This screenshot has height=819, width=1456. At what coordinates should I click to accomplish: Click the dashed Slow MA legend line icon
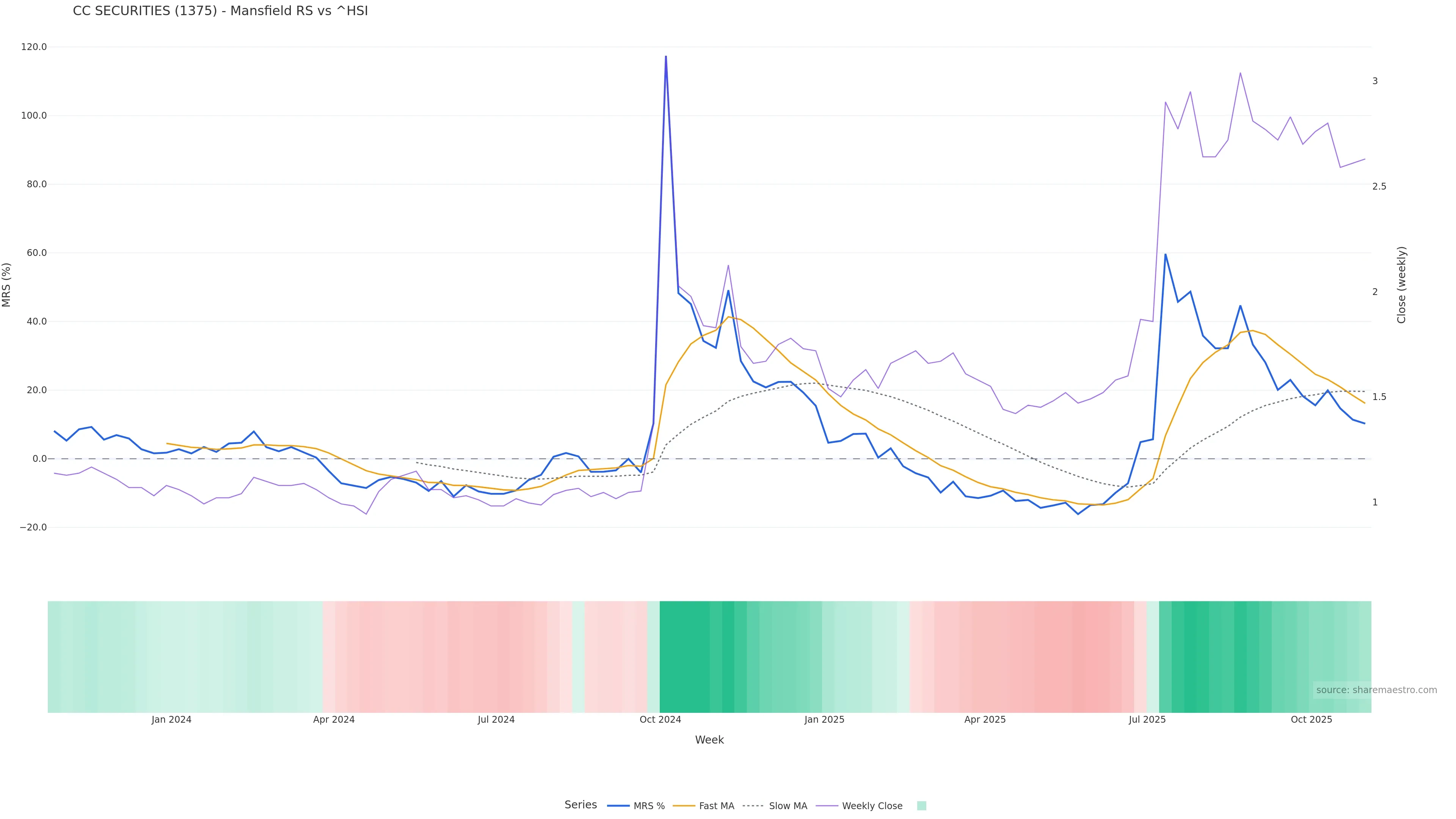(753, 806)
